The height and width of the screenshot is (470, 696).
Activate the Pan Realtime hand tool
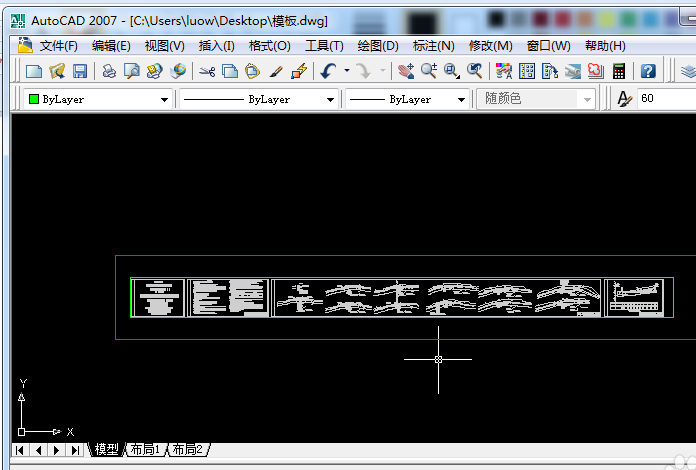(406, 71)
